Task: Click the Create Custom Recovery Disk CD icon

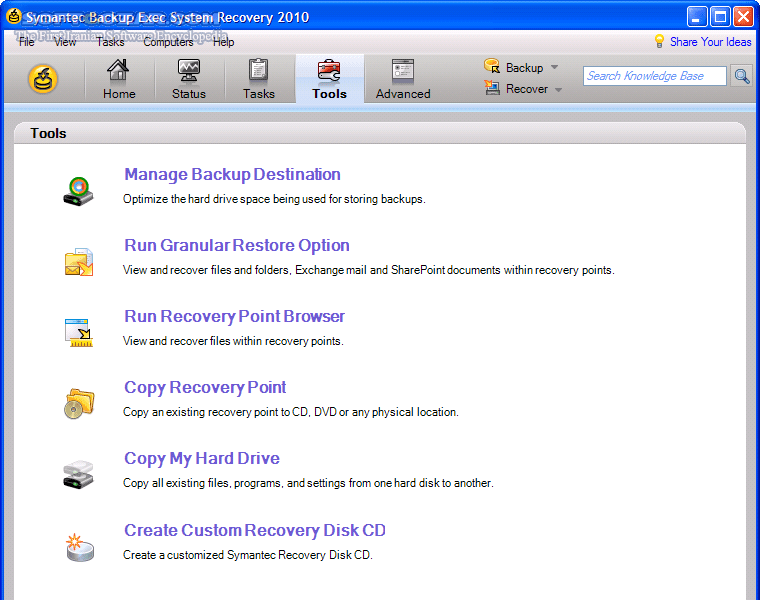Action: pos(80,548)
